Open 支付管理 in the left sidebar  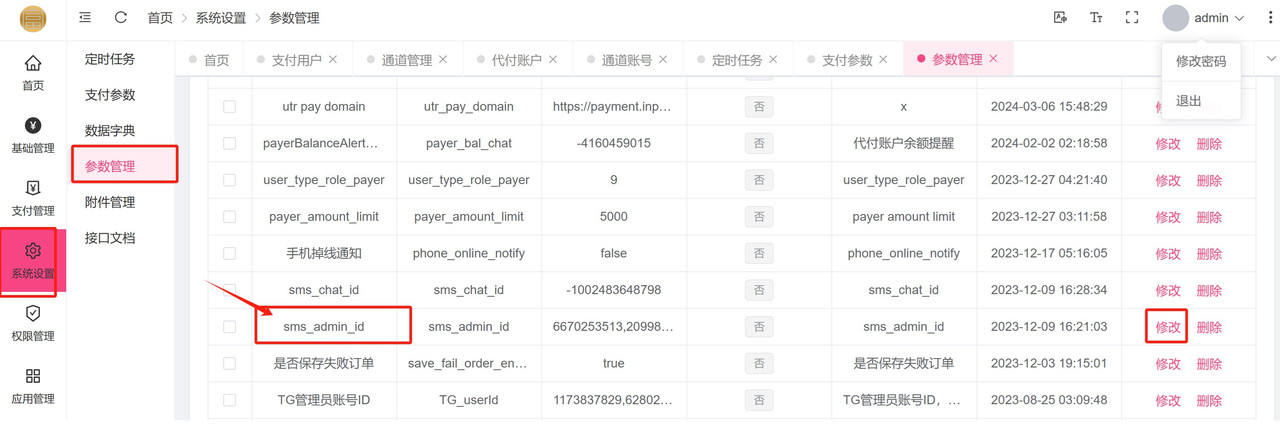33,198
